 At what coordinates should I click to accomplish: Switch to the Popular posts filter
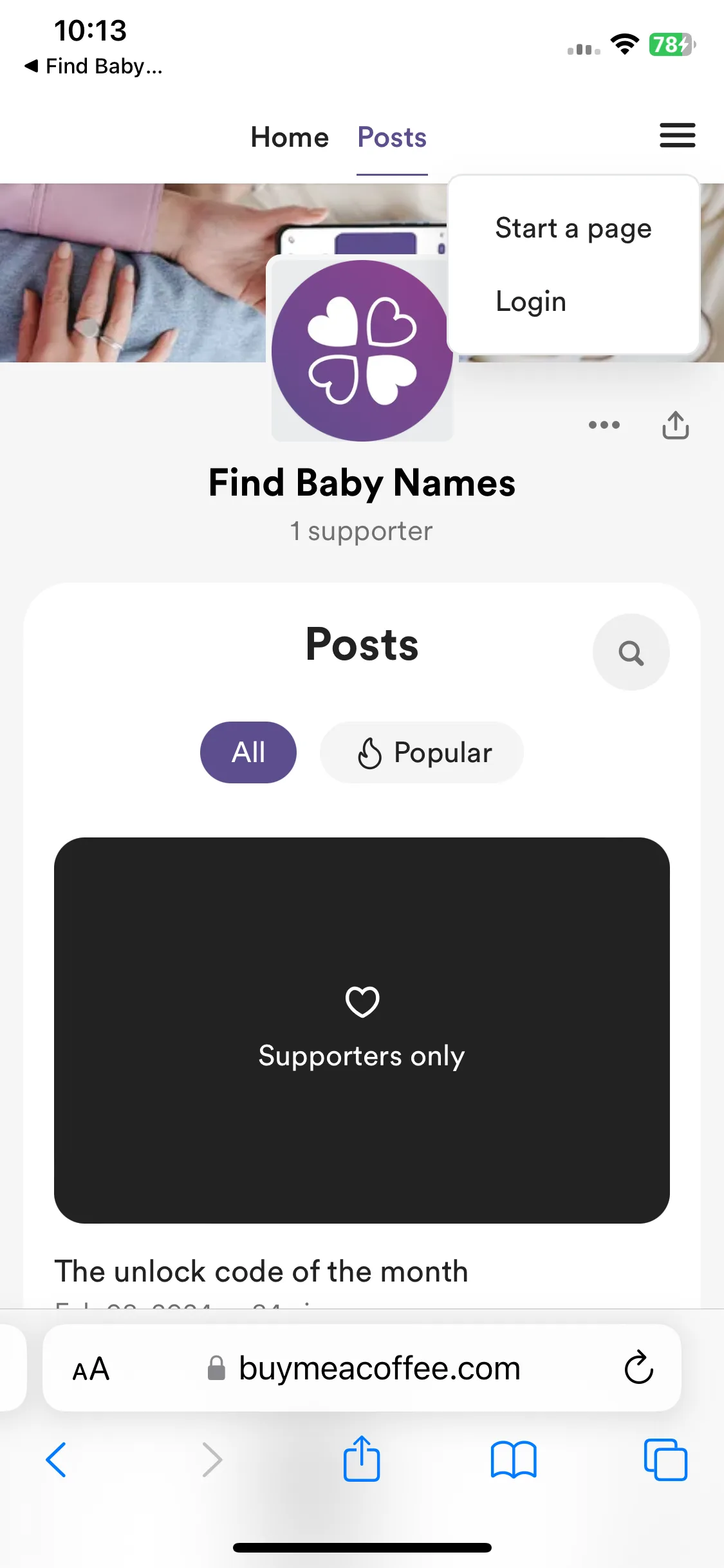click(422, 752)
